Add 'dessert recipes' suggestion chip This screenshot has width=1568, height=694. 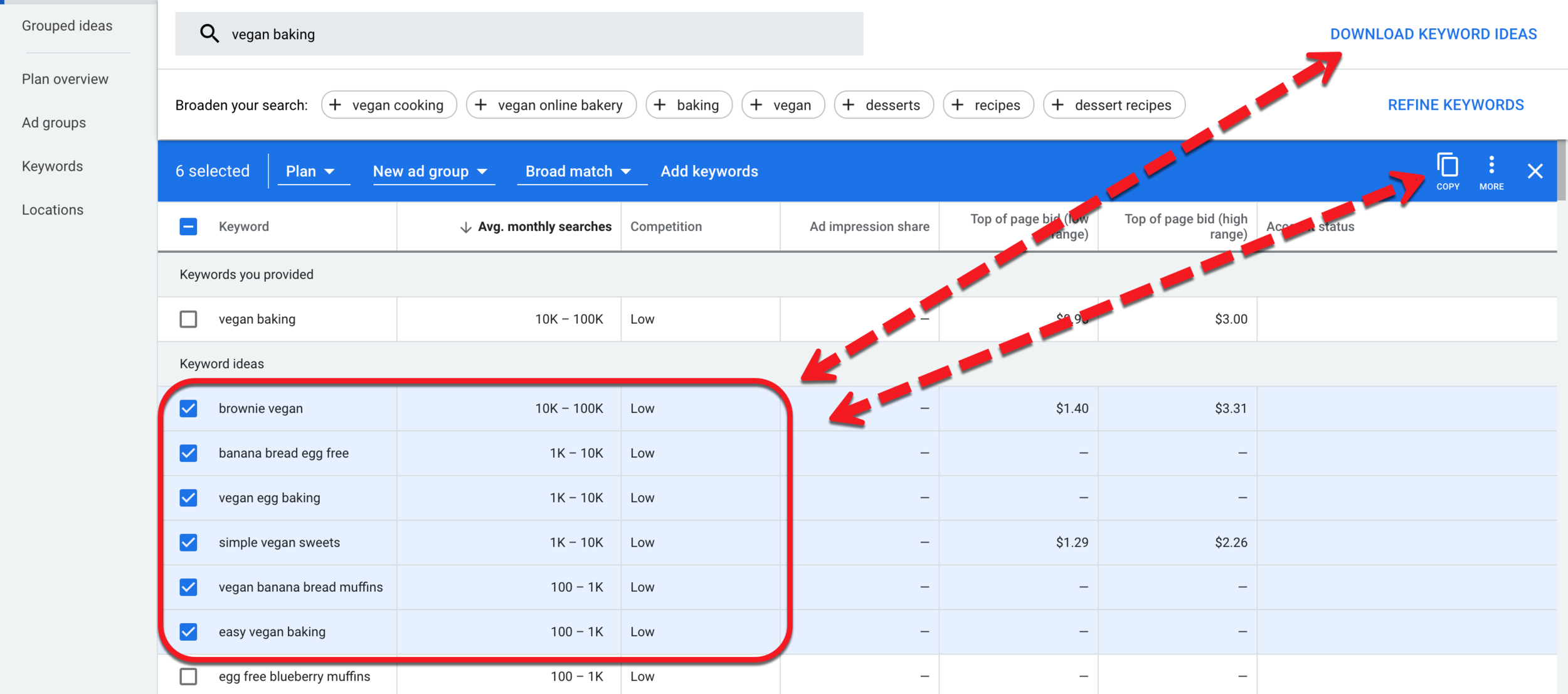1113,105
